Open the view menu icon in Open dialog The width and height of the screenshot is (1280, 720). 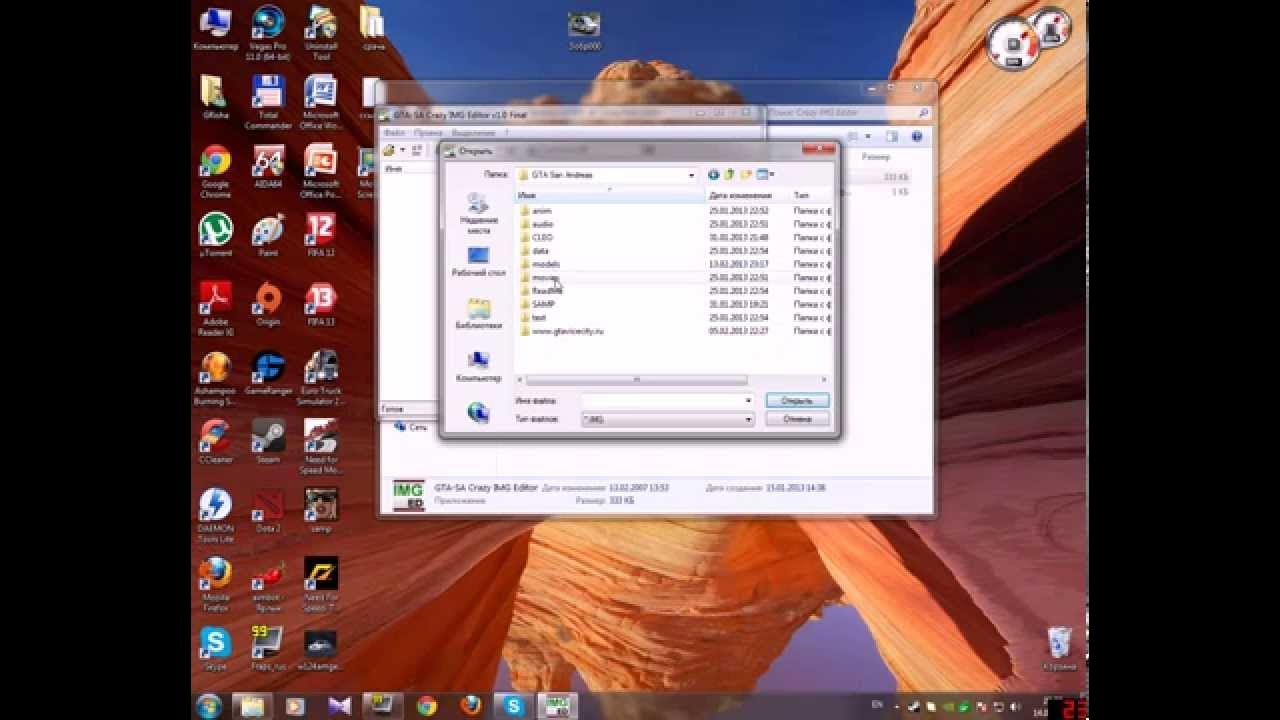click(765, 175)
